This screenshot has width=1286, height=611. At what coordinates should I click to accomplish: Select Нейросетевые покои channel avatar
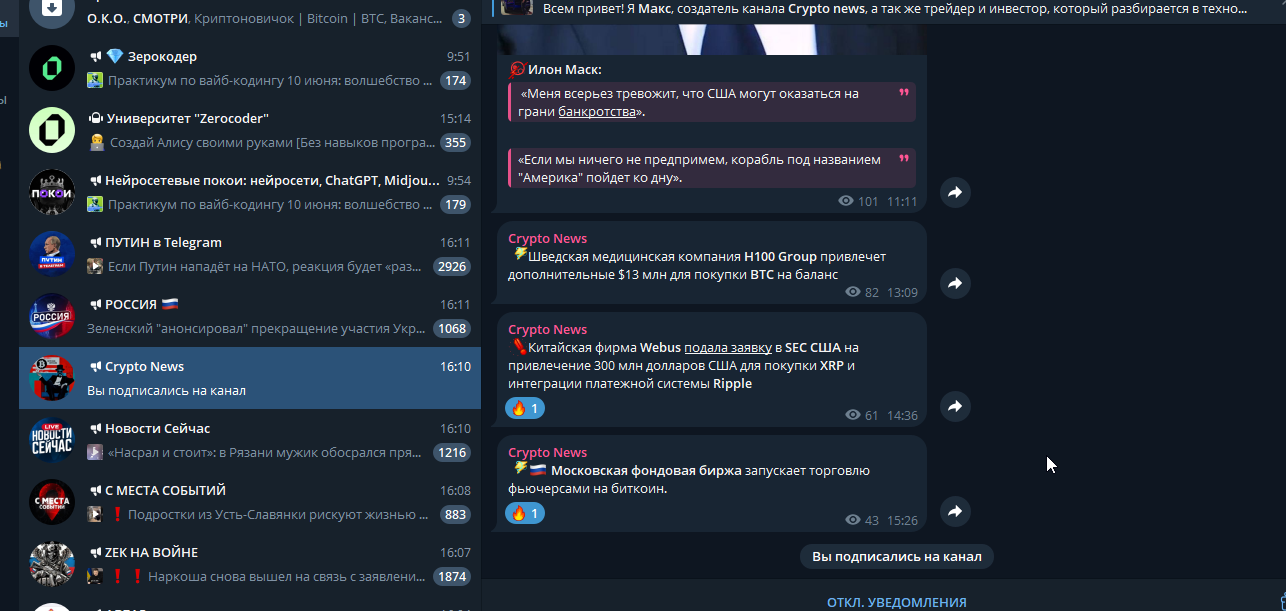pos(52,192)
